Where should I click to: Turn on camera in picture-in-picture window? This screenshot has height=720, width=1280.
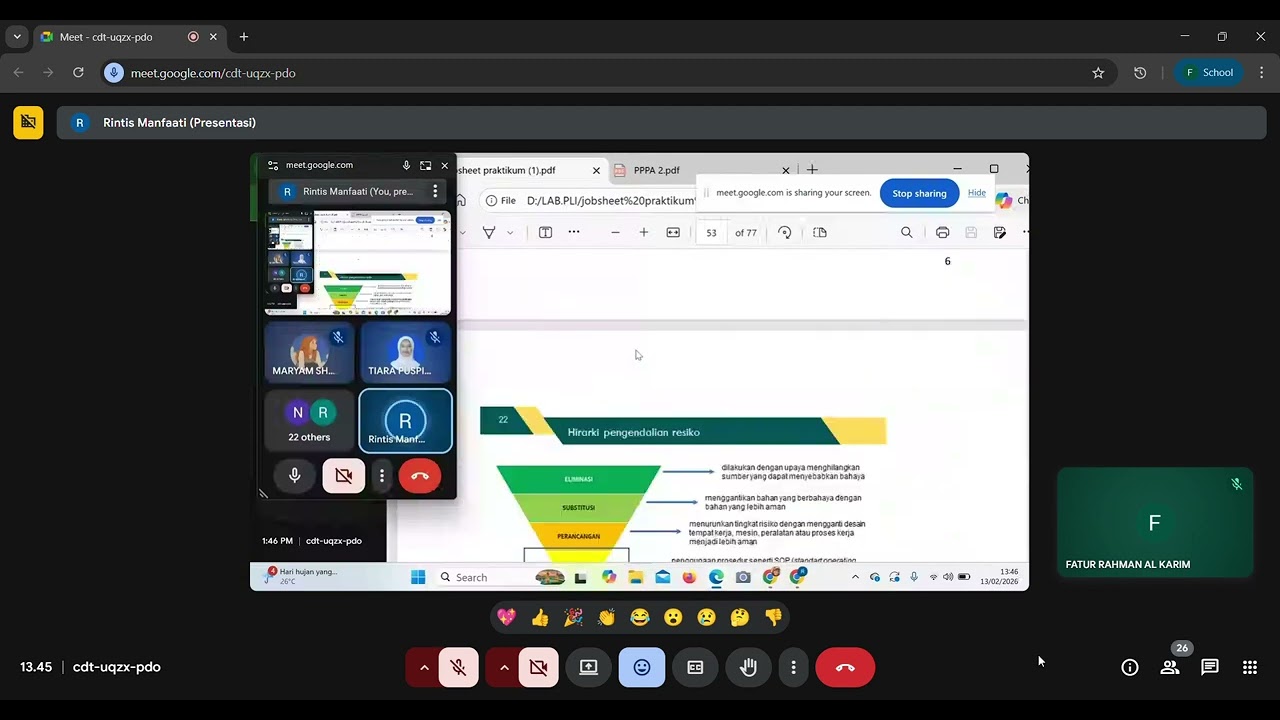click(x=344, y=476)
